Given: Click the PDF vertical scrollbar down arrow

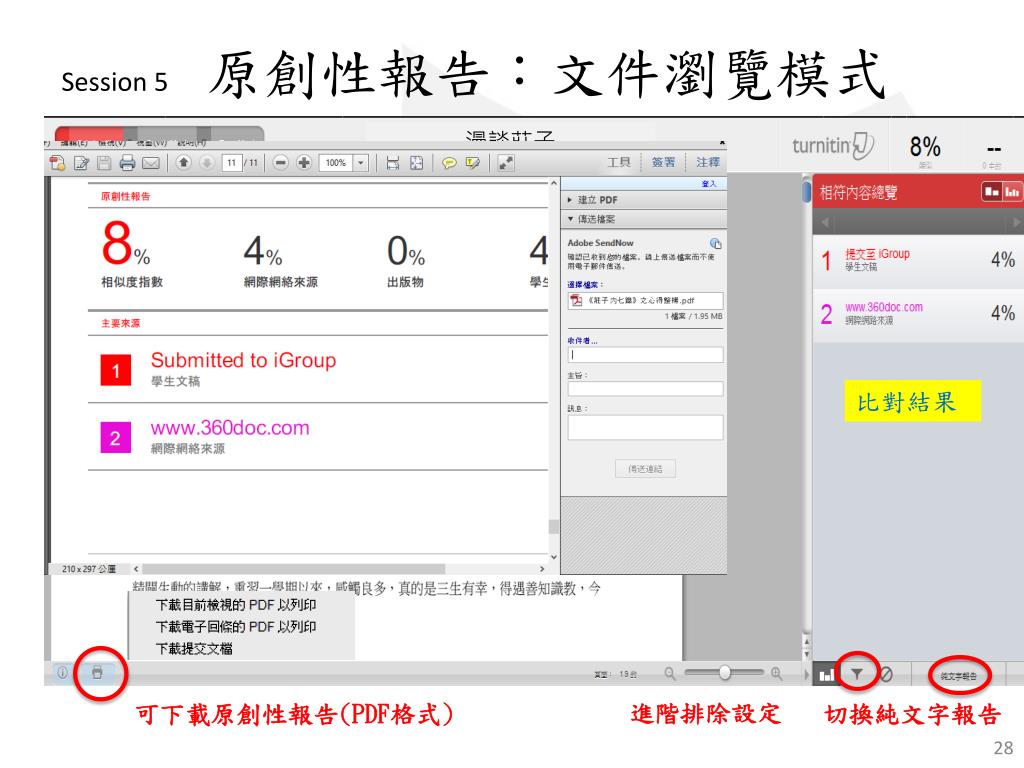Looking at the screenshot, I should (x=554, y=557).
